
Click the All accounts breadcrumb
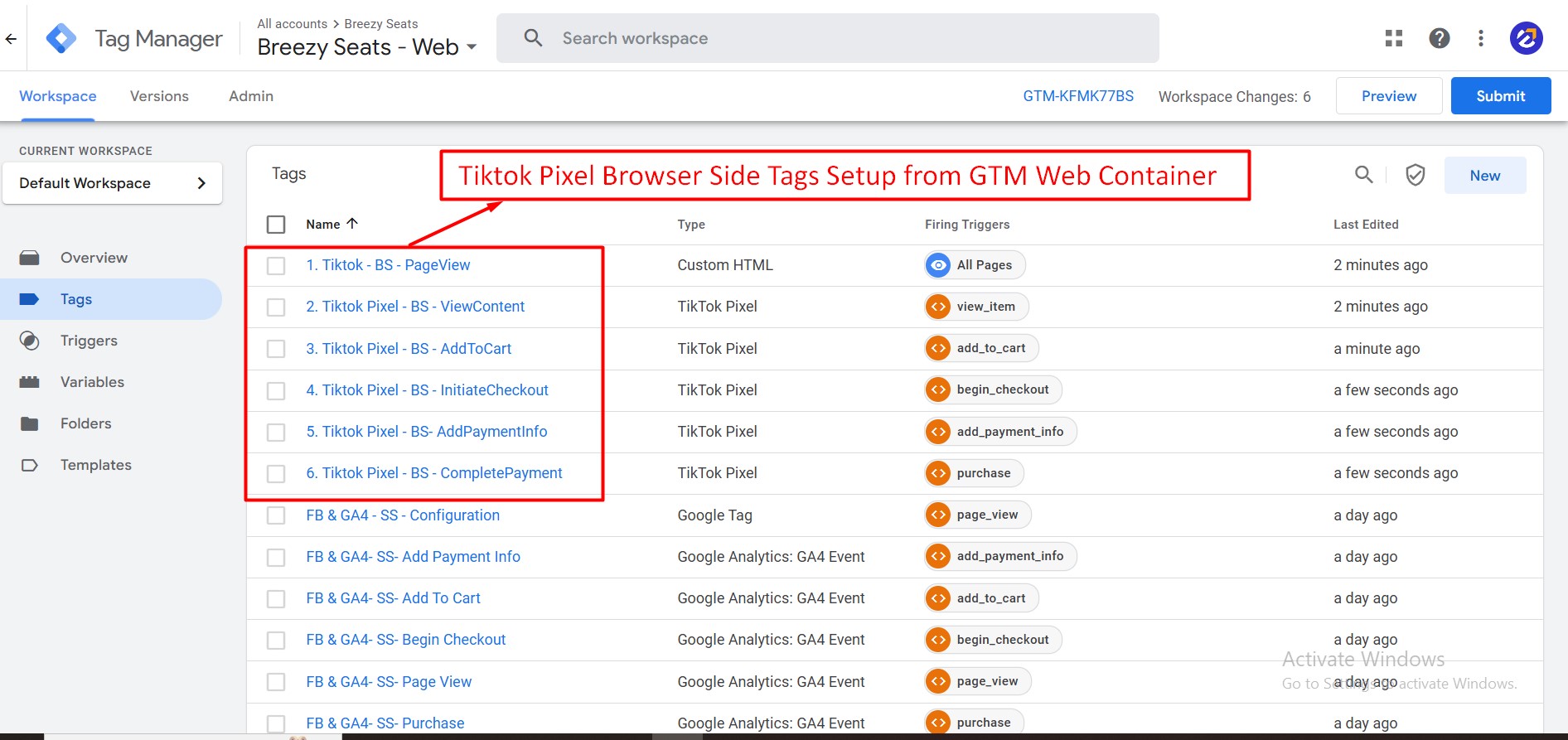point(292,24)
